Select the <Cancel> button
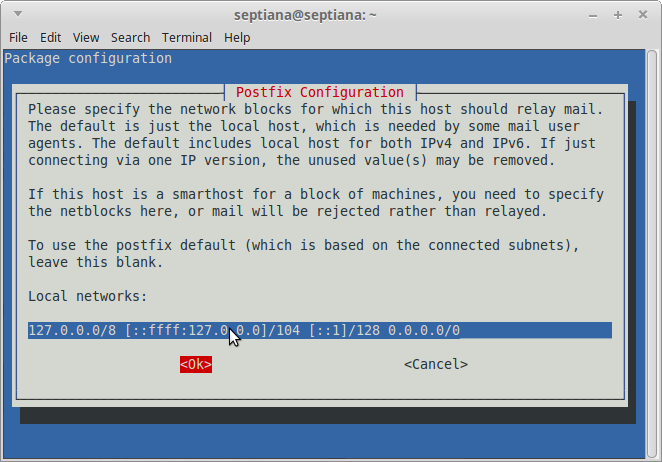 click(436, 364)
